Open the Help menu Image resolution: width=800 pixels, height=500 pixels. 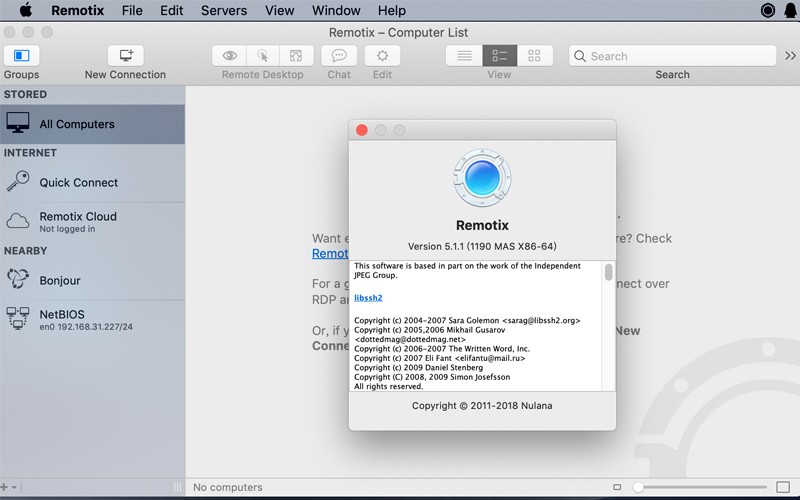point(392,10)
